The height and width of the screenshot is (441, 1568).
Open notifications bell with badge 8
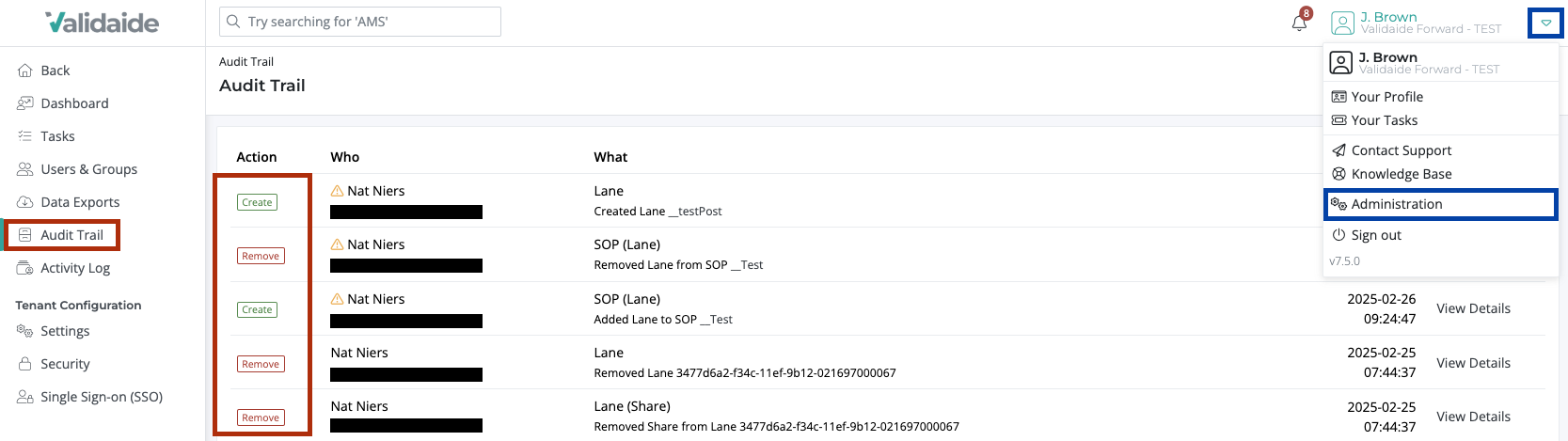(1300, 22)
